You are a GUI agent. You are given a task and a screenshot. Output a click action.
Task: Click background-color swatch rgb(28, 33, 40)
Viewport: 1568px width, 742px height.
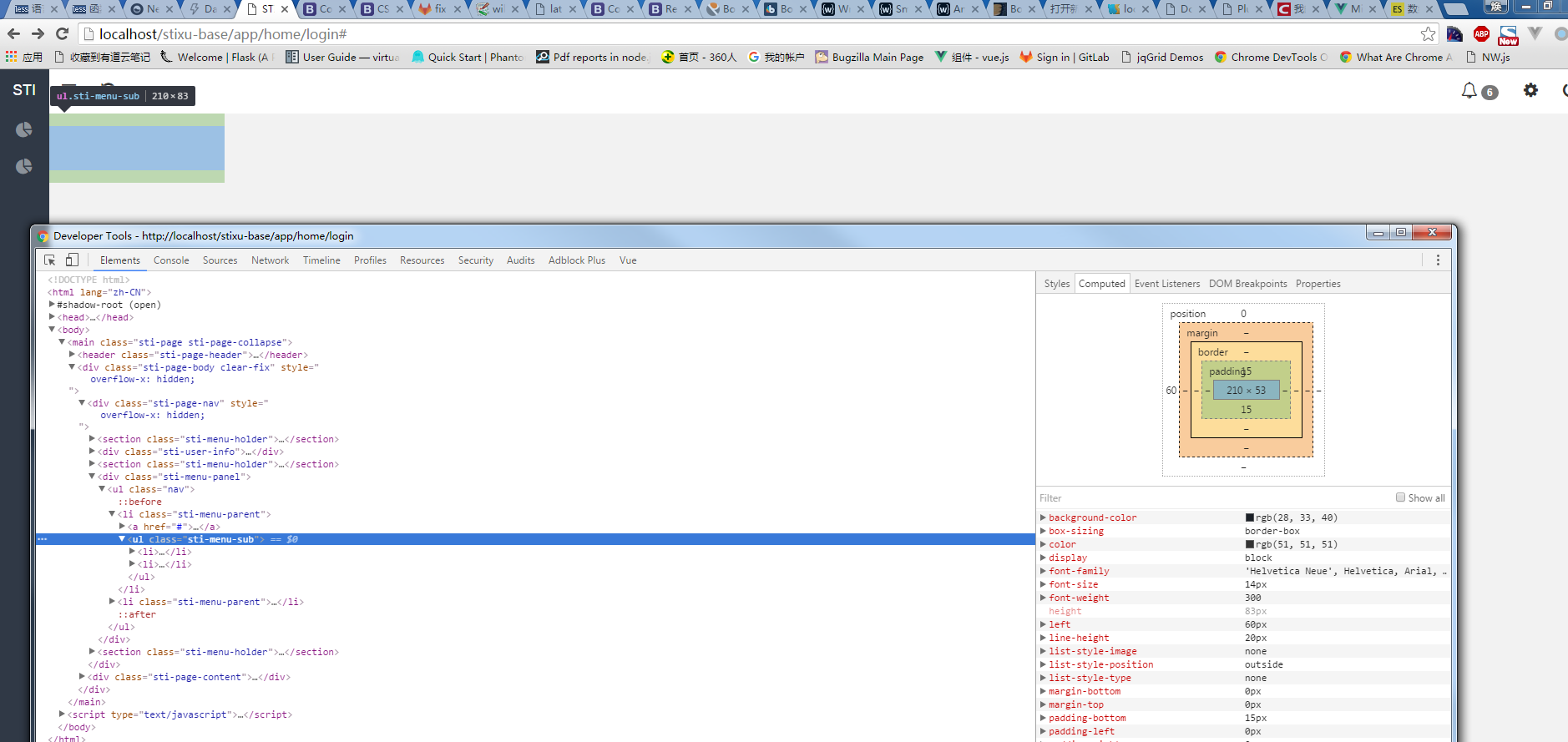[1250, 517]
